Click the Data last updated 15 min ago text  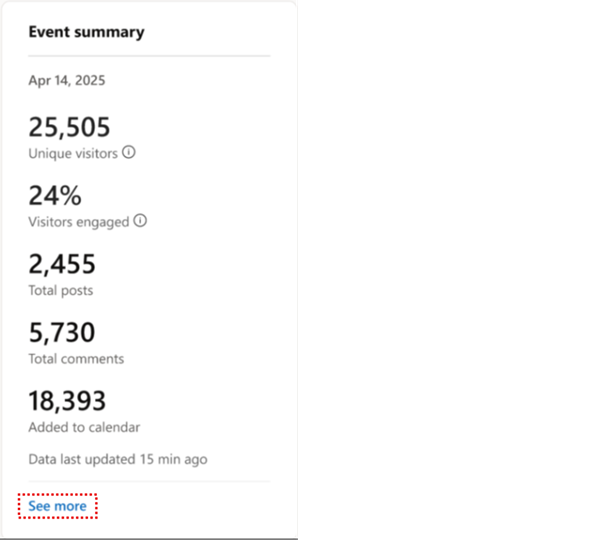click(118, 459)
